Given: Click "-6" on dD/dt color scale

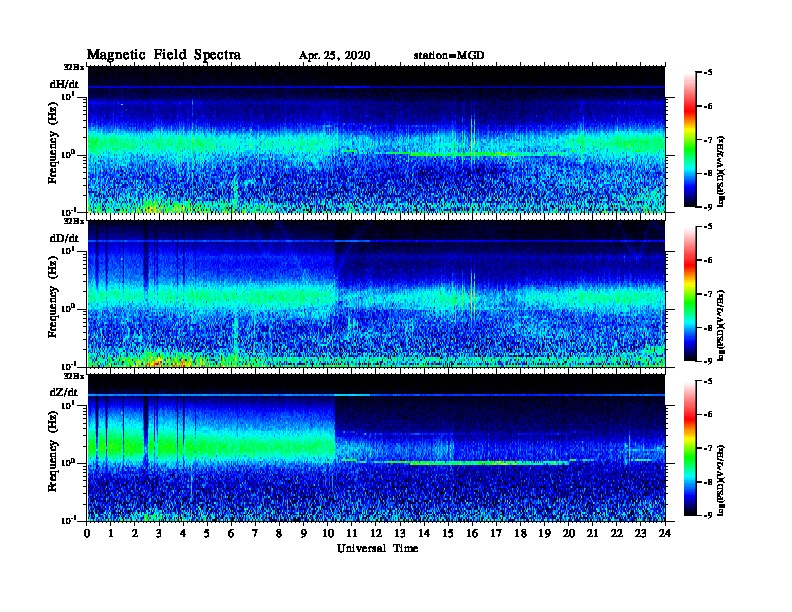Looking at the screenshot, I should [x=709, y=261].
